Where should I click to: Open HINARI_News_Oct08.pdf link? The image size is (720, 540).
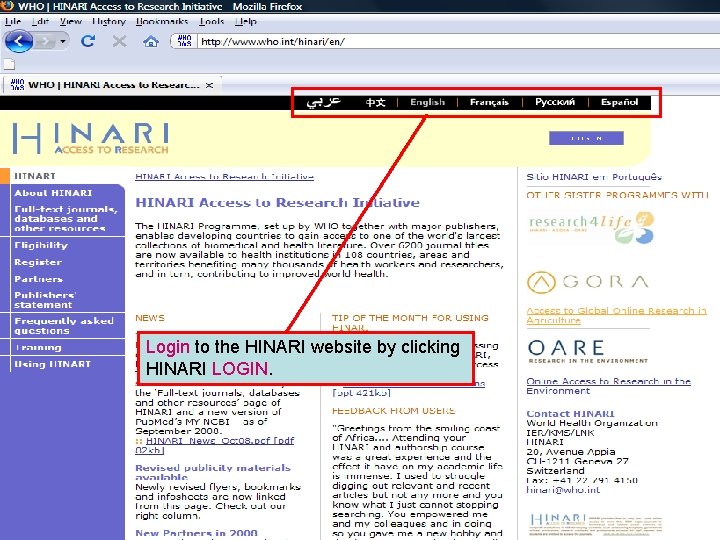coord(214,445)
